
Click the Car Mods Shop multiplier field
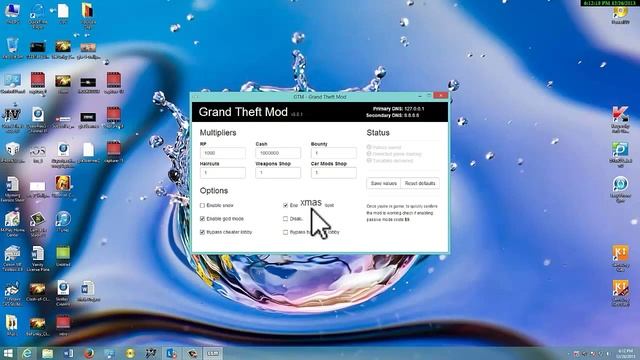pyautogui.click(x=333, y=173)
